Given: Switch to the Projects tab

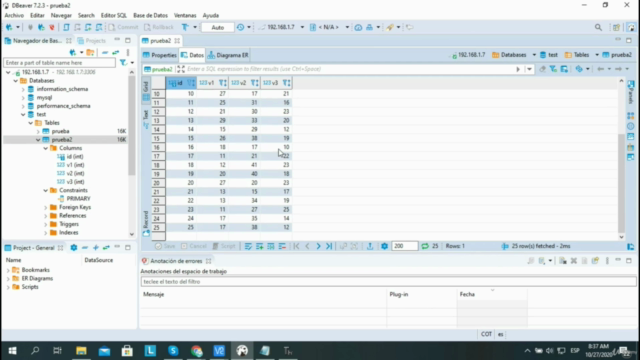Looking at the screenshot, I should coord(92,41).
